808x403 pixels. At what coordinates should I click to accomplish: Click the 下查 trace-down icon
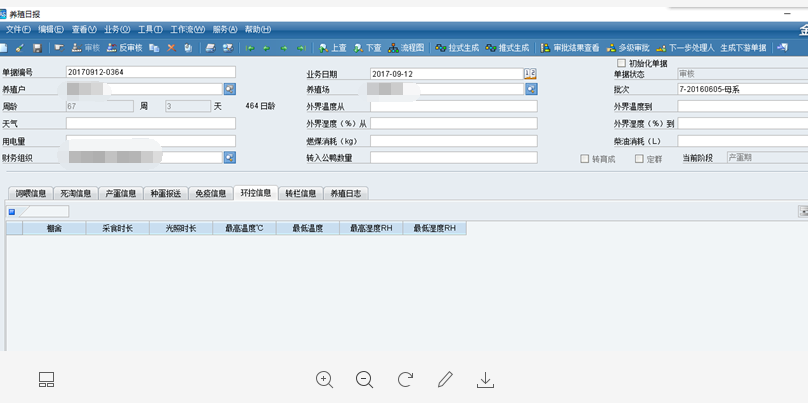367,48
